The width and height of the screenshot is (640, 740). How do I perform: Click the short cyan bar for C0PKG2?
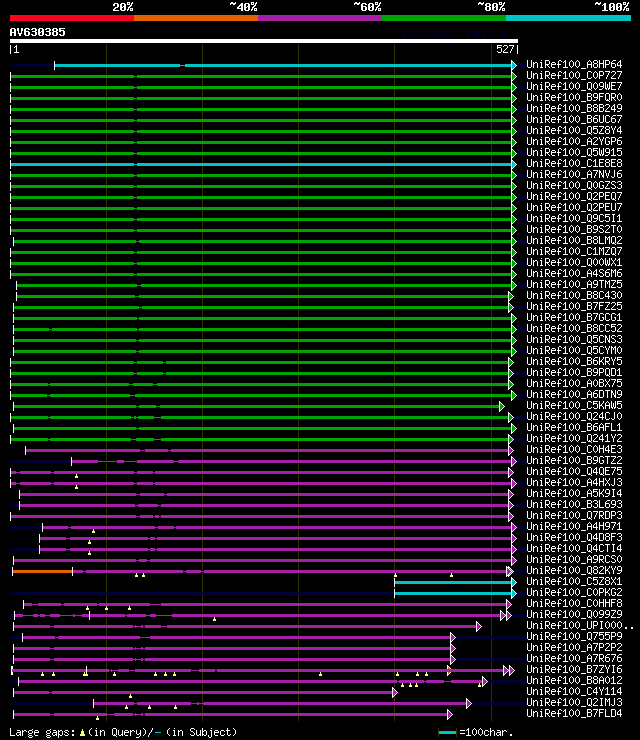454,594
